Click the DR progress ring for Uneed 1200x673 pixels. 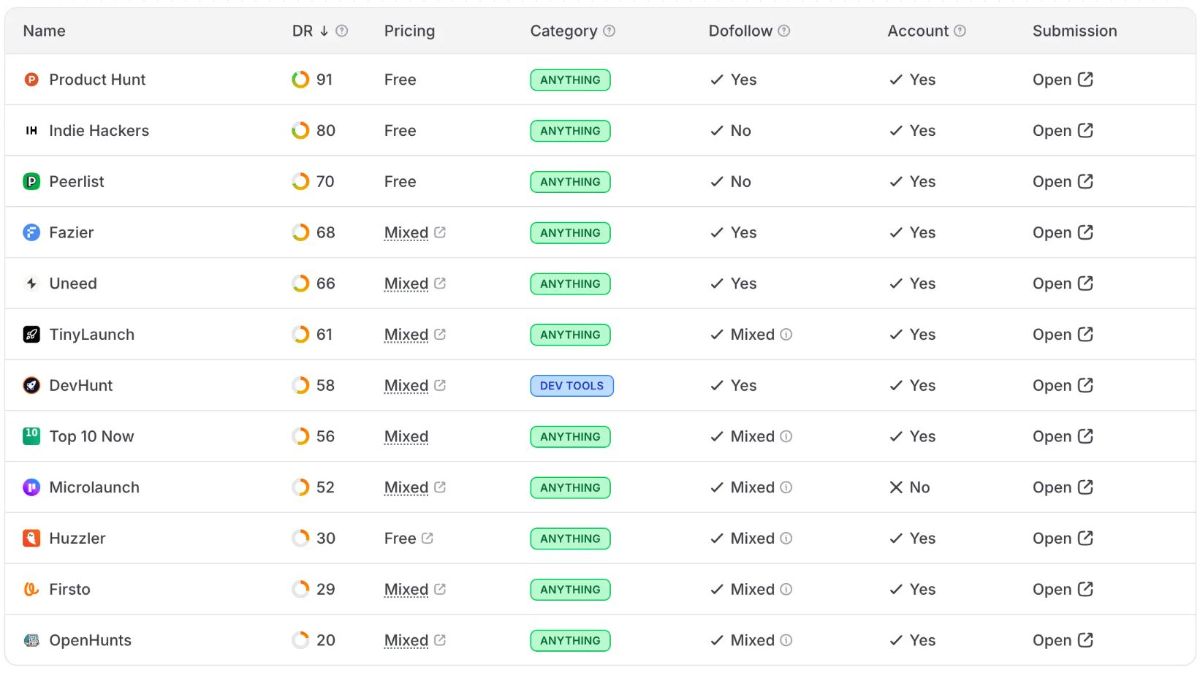click(x=300, y=284)
